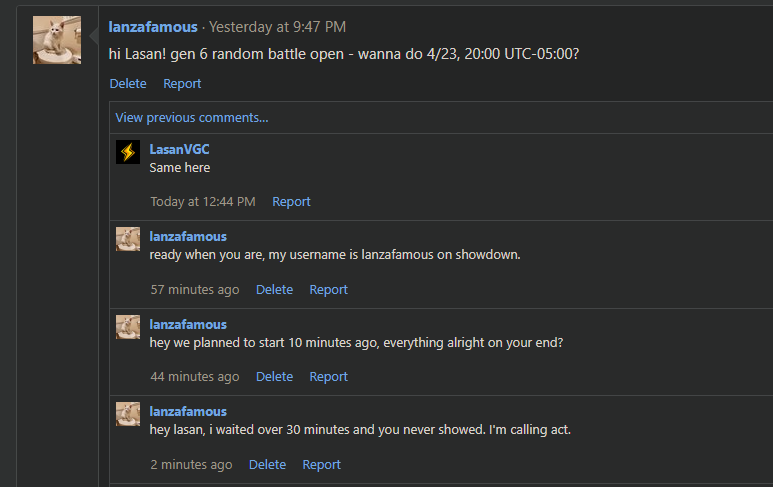
Task: Click avatar beside '10 minutes ago' comment
Action: click(x=128, y=327)
